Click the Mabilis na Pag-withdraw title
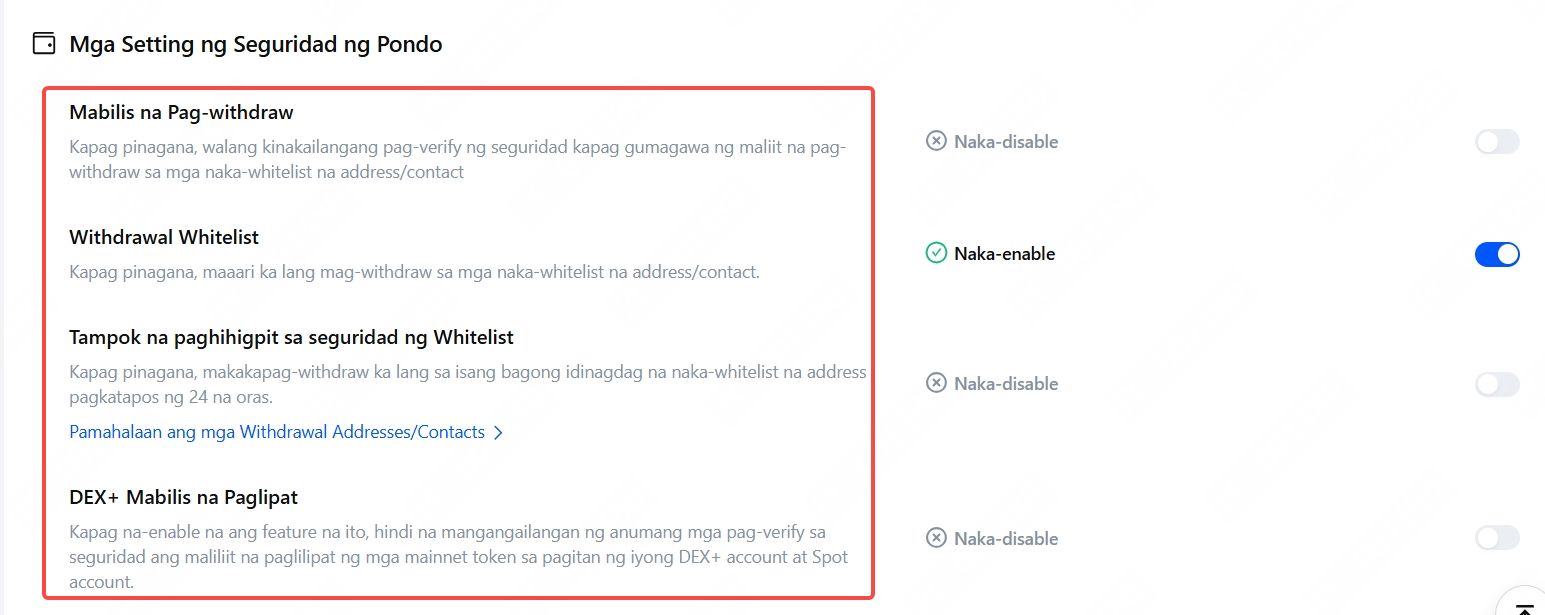The height and width of the screenshot is (615, 1545). click(x=181, y=112)
